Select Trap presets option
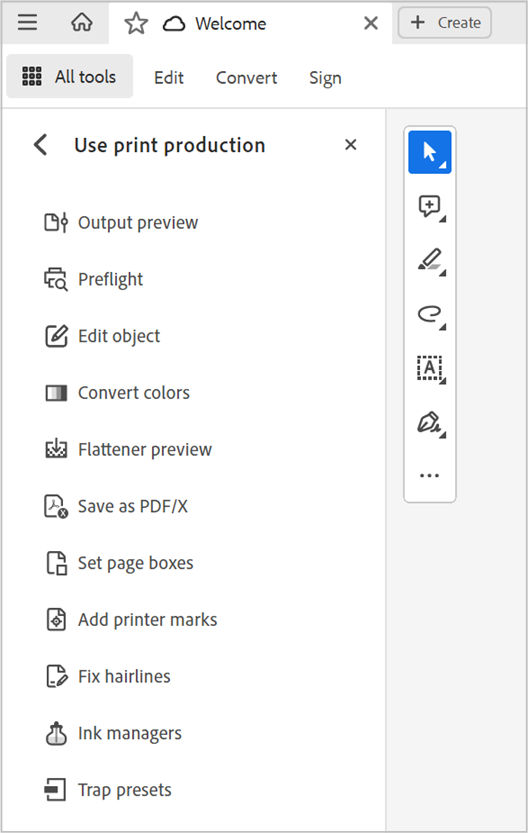This screenshot has height=833, width=528. (x=125, y=790)
